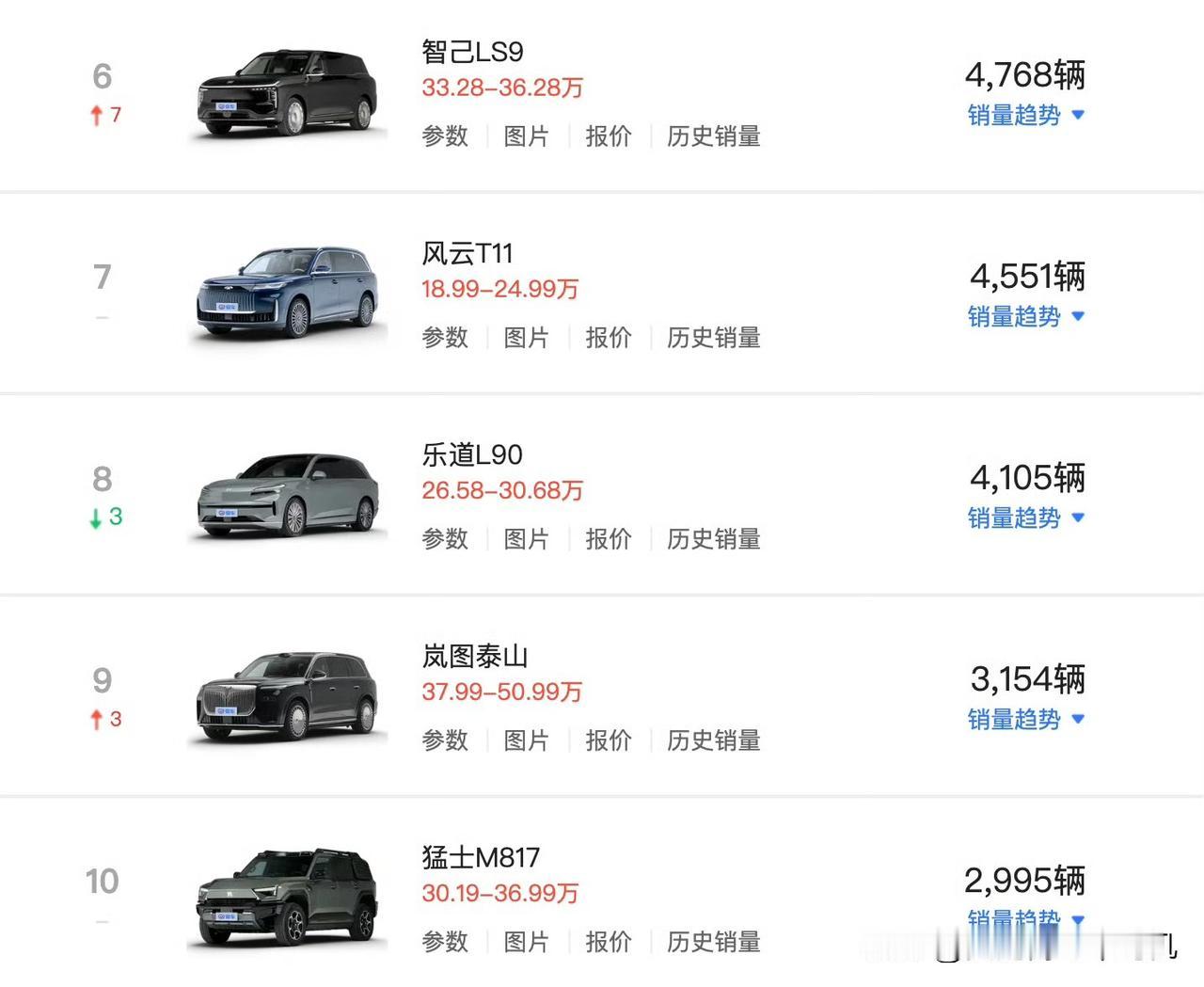Click the red up arrow rank change for 智己LS9
Screen dimensions: 1204x987
pos(105,115)
